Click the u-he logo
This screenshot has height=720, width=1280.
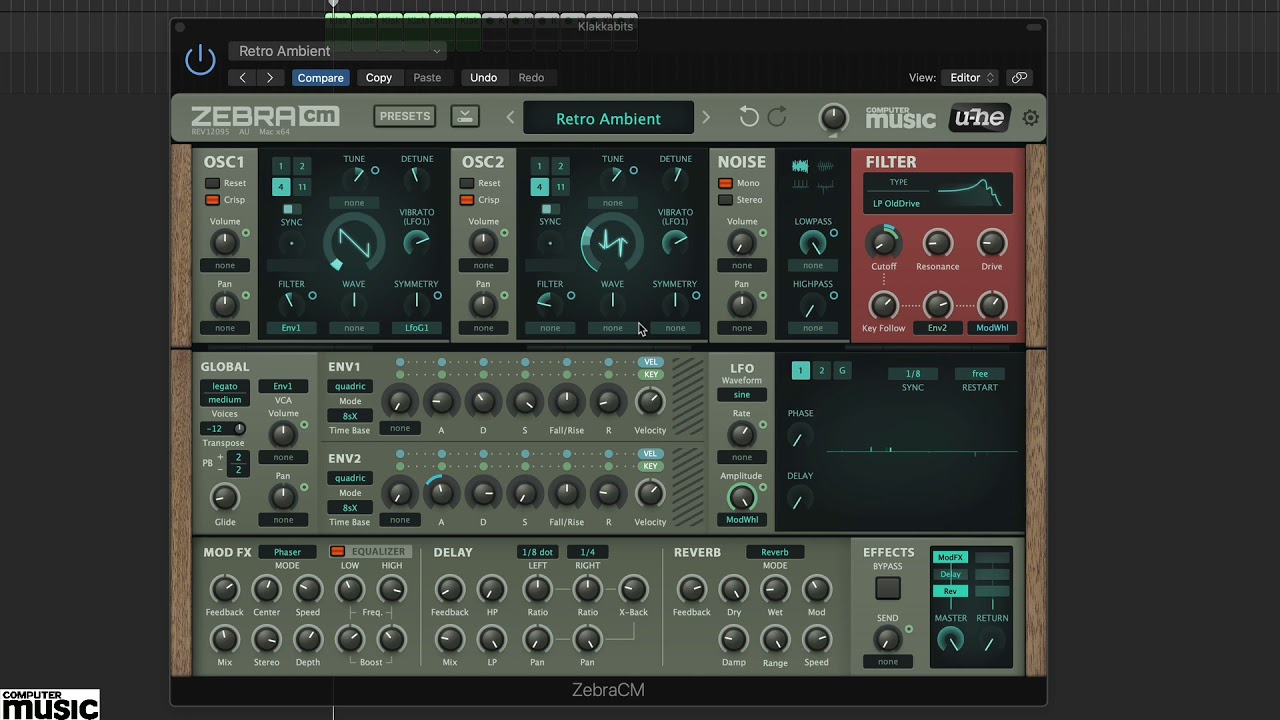(978, 117)
